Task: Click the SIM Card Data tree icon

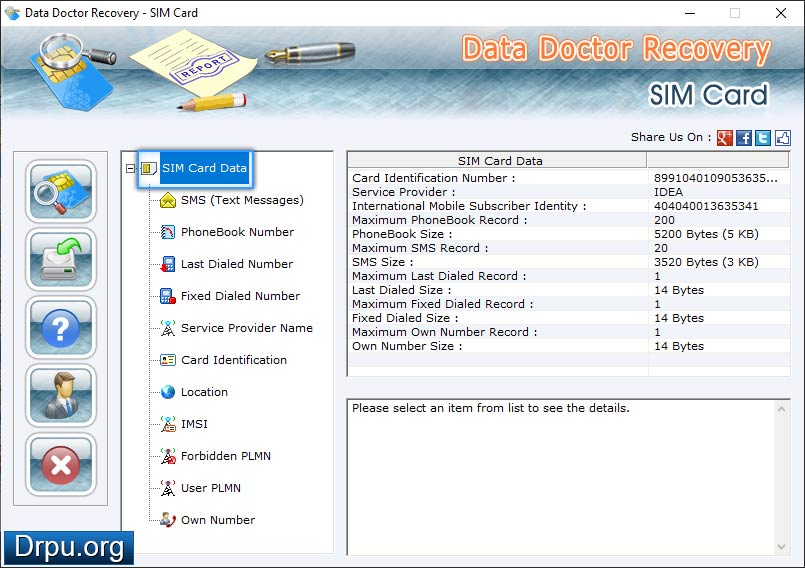Action: pyautogui.click(x=149, y=168)
